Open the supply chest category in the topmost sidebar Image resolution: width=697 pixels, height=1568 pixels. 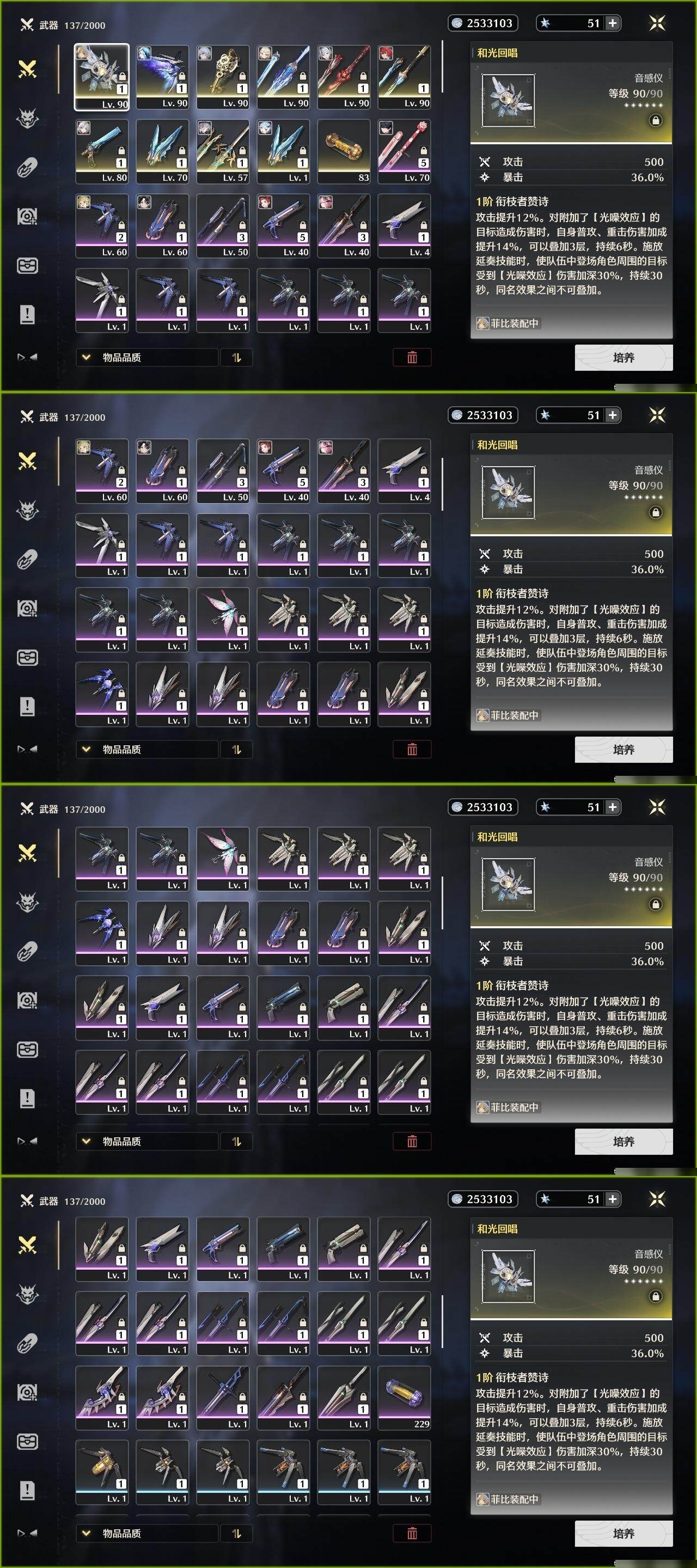coord(27,265)
